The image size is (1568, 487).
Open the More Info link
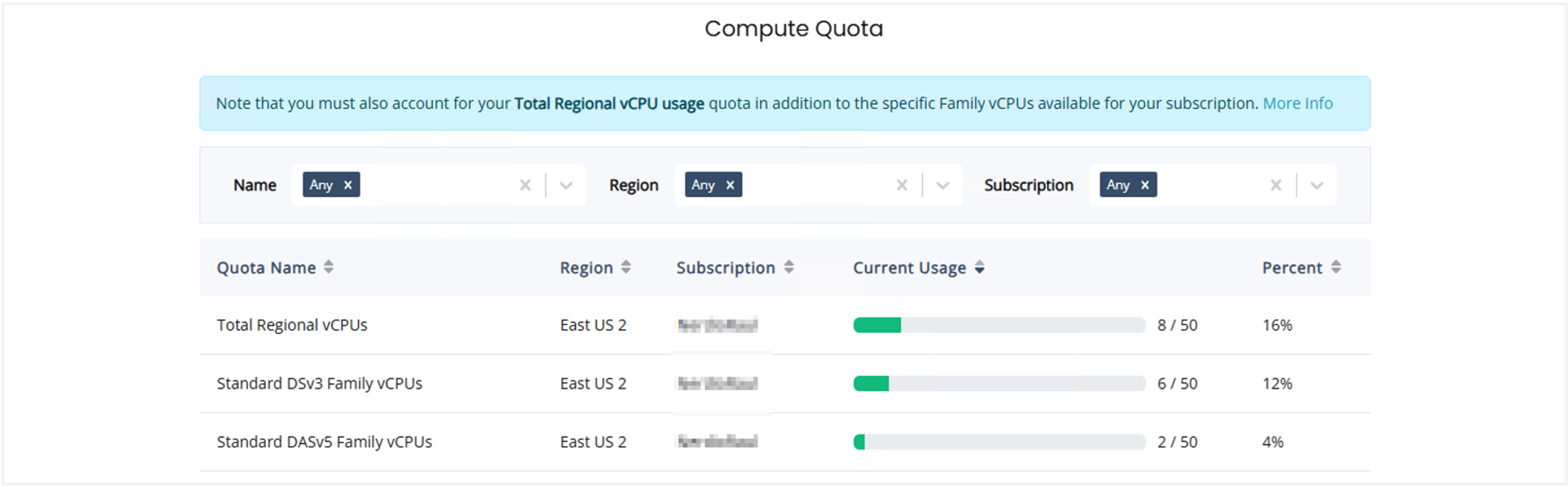coord(1298,104)
